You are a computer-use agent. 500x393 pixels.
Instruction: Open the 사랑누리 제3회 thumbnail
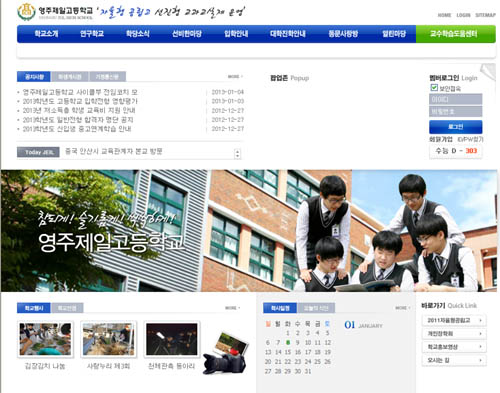click(108, 339)
